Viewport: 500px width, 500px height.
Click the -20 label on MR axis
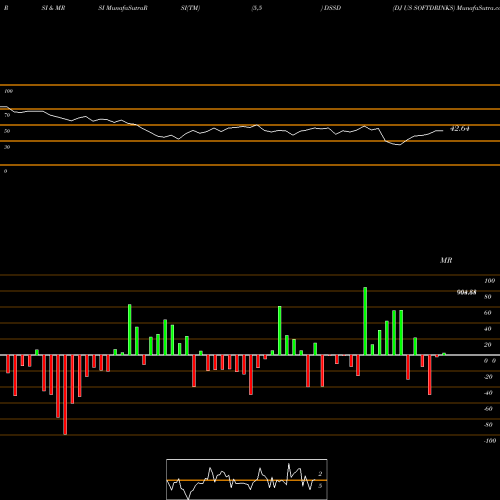tap(488, 377)
